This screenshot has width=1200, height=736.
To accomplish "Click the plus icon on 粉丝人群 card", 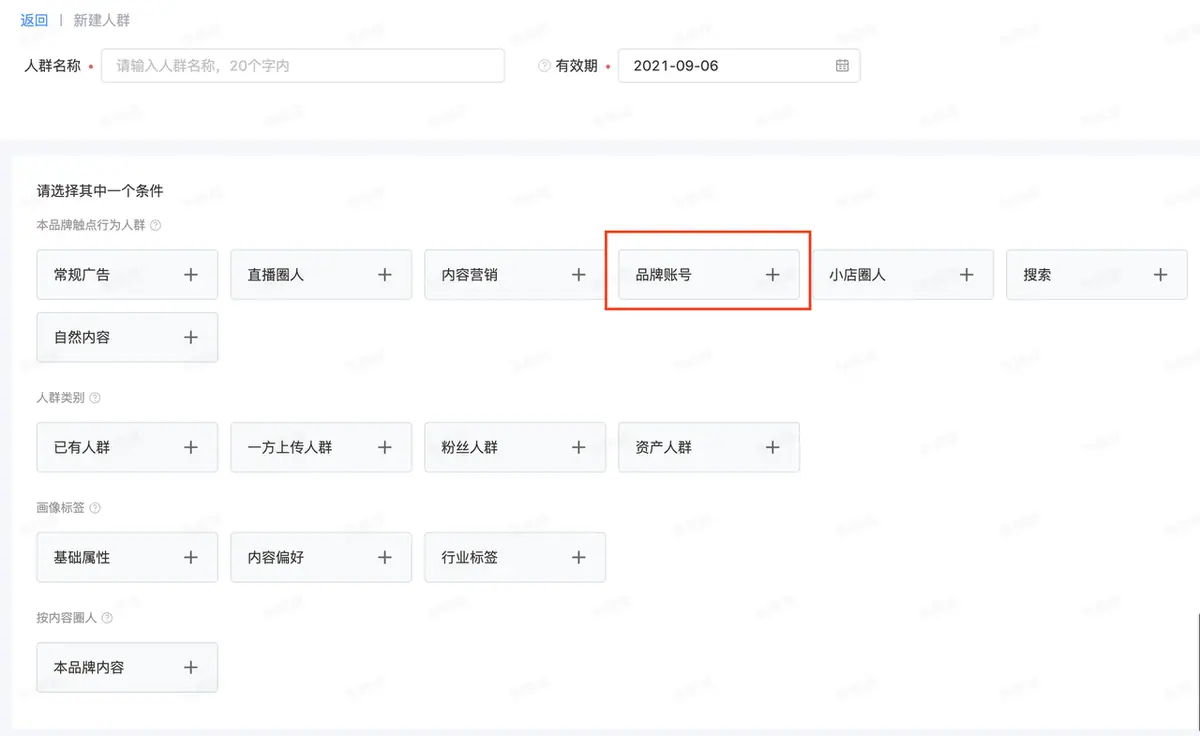I will (579, 447).
